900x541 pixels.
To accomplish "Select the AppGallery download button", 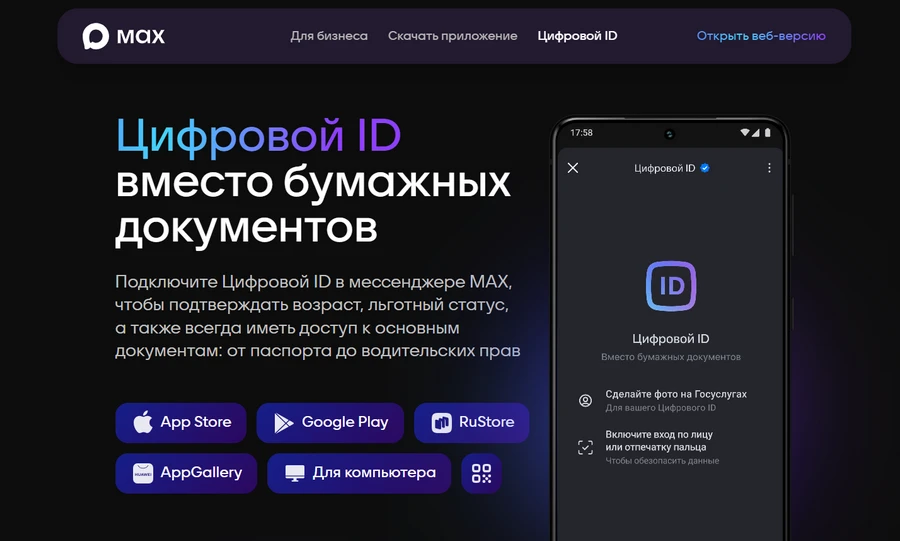I will pos(186,473).
